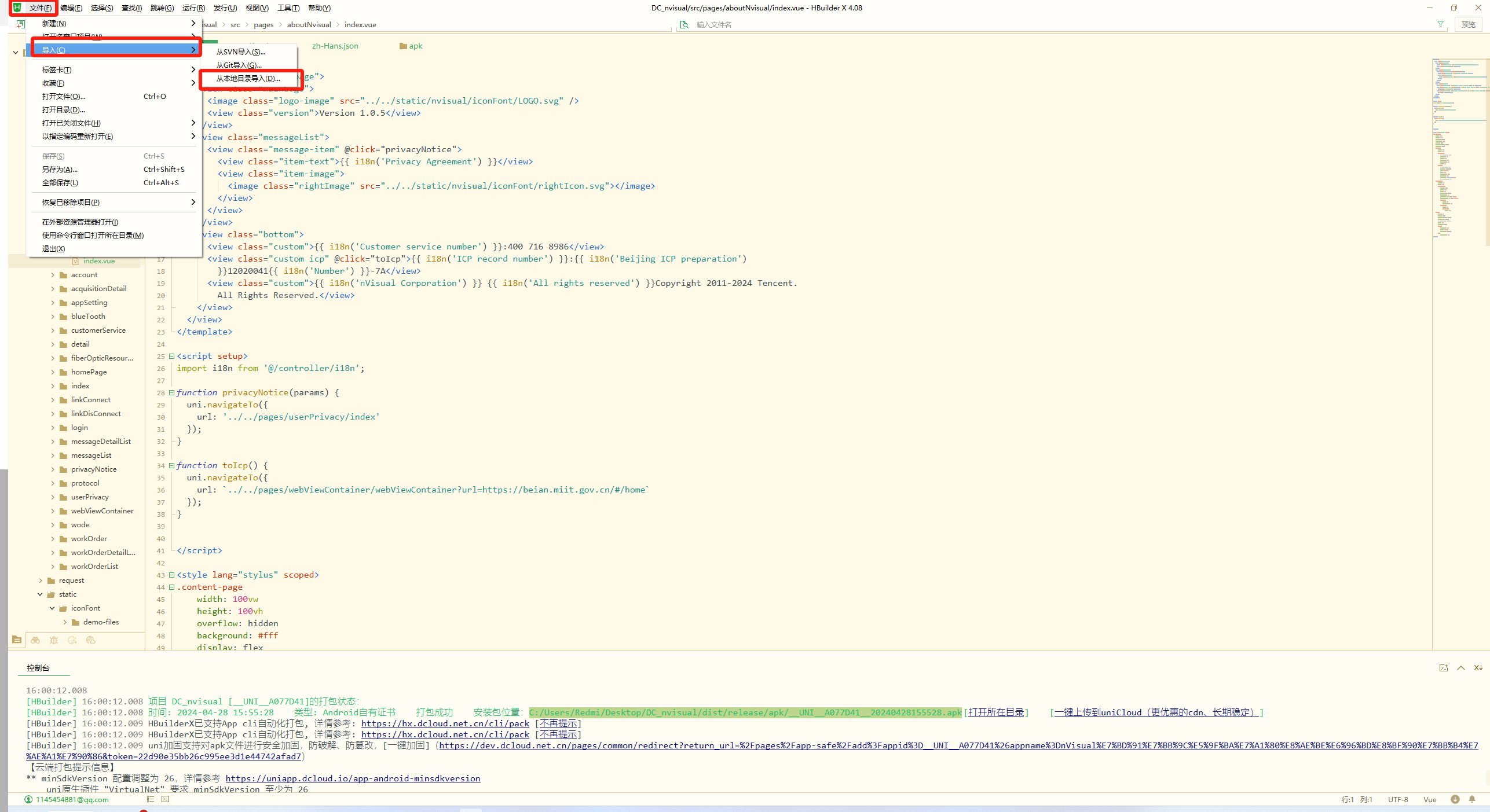Click the download arrow status icon
The height and width of the screenshot is (812, 1490).
tap(1455, 799)
